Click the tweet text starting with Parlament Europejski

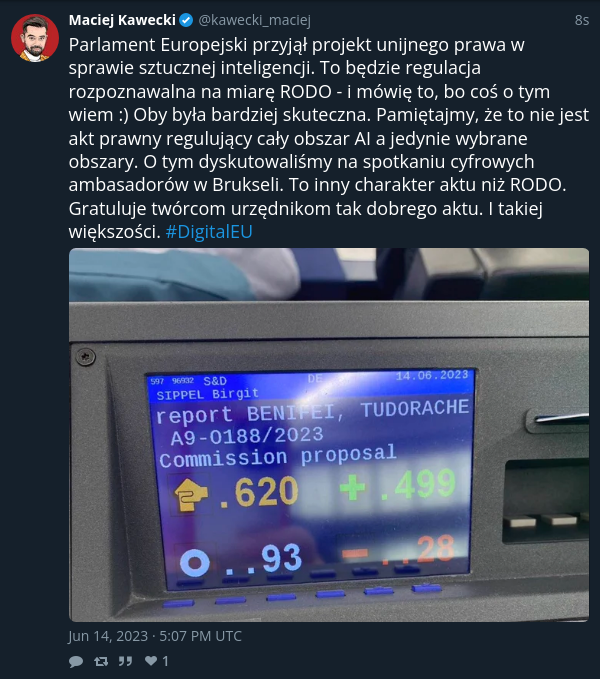[329, 138]
